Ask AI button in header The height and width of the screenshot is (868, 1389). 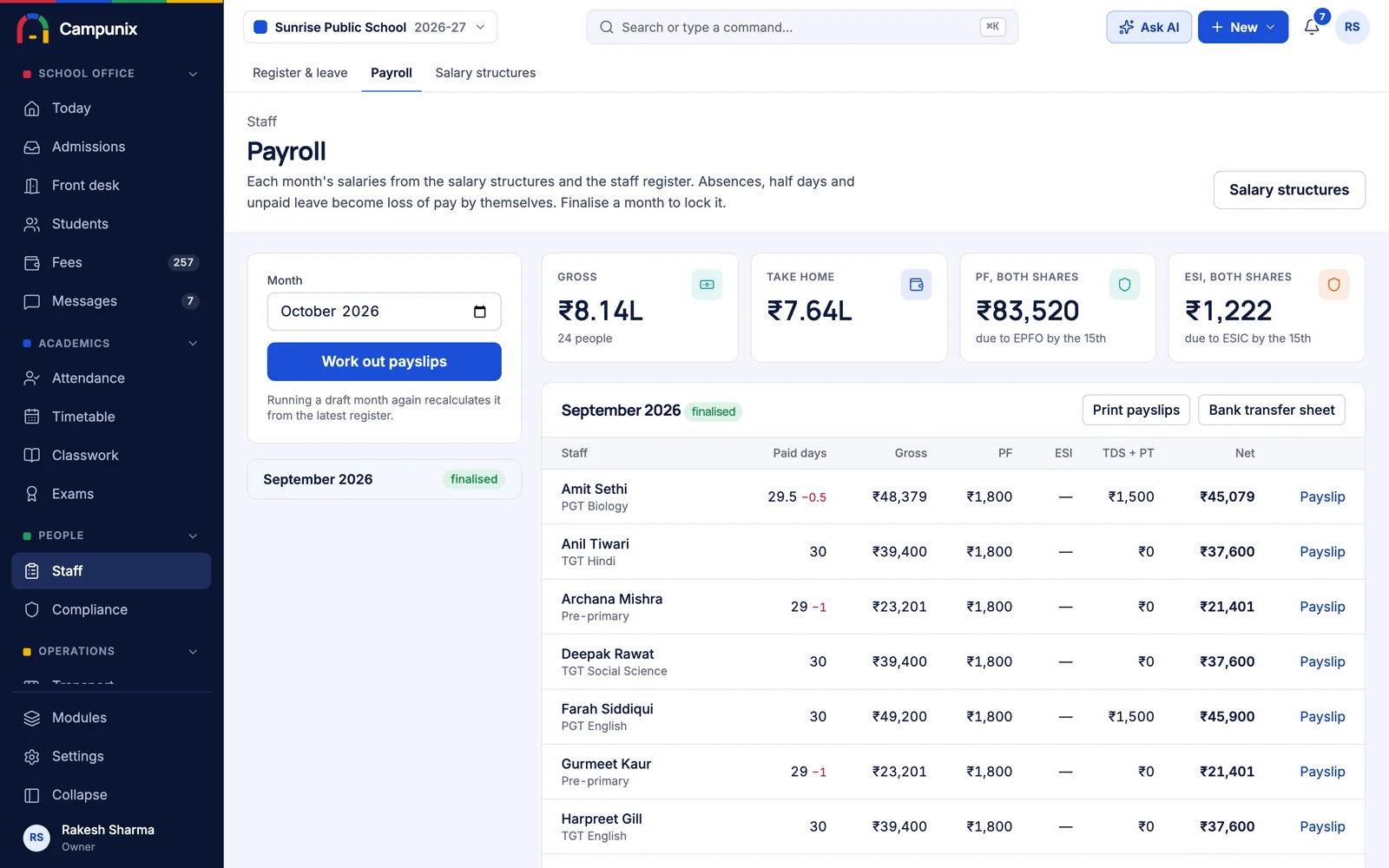tap(1149, 27)
